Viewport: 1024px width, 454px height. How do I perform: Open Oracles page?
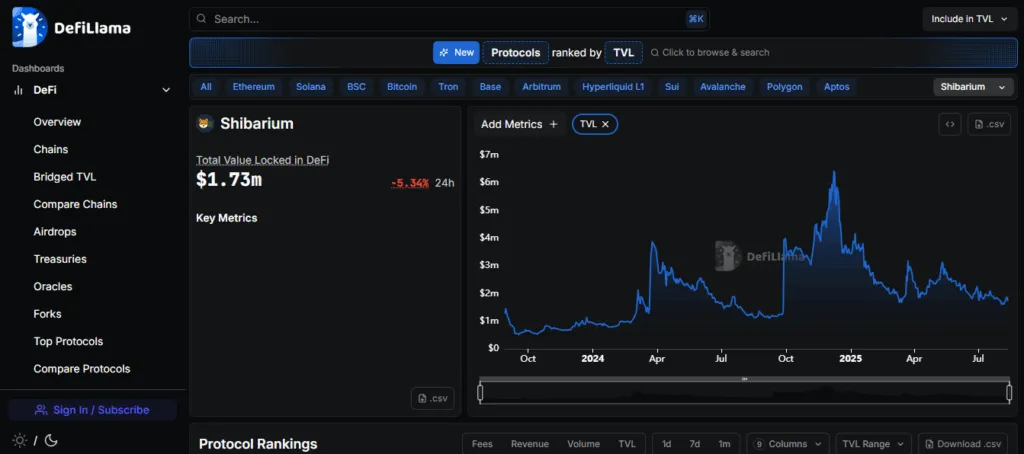[53, 287]
